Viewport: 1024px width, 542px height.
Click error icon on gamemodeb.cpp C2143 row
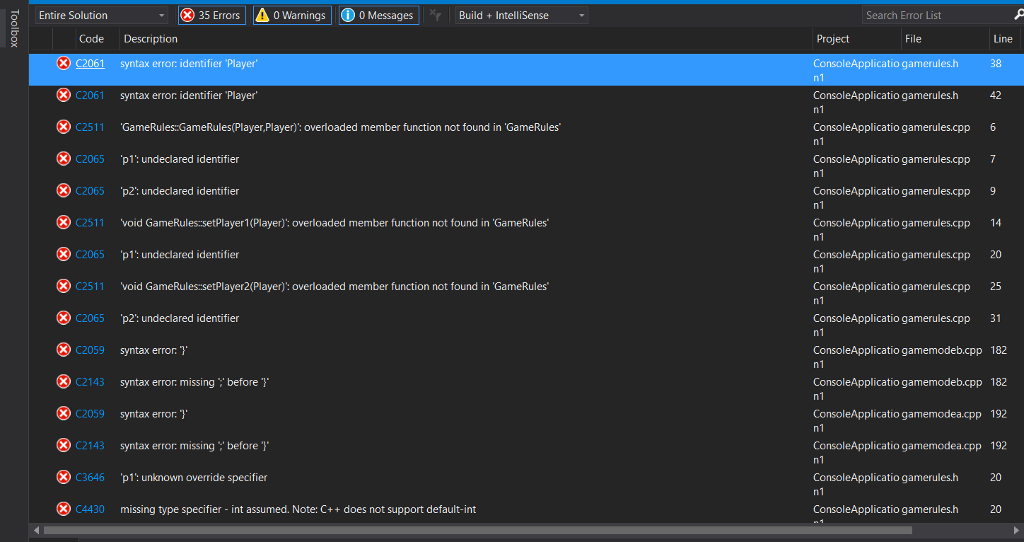pyautogui.click(x=63, y=382)
